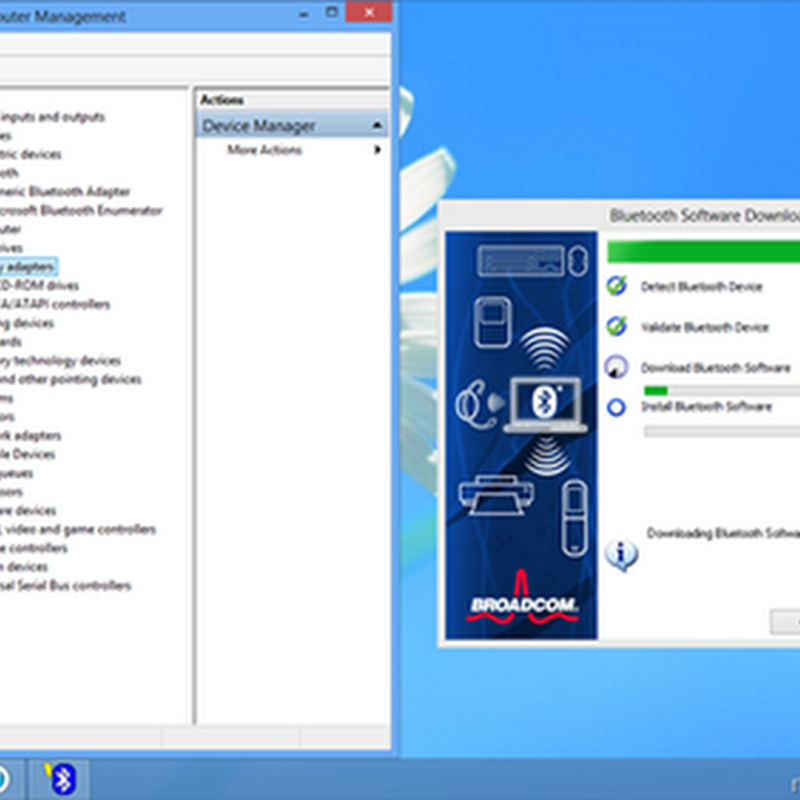
Task: Click the headset graphic in Broadcom banner
Action: point(478,405)
